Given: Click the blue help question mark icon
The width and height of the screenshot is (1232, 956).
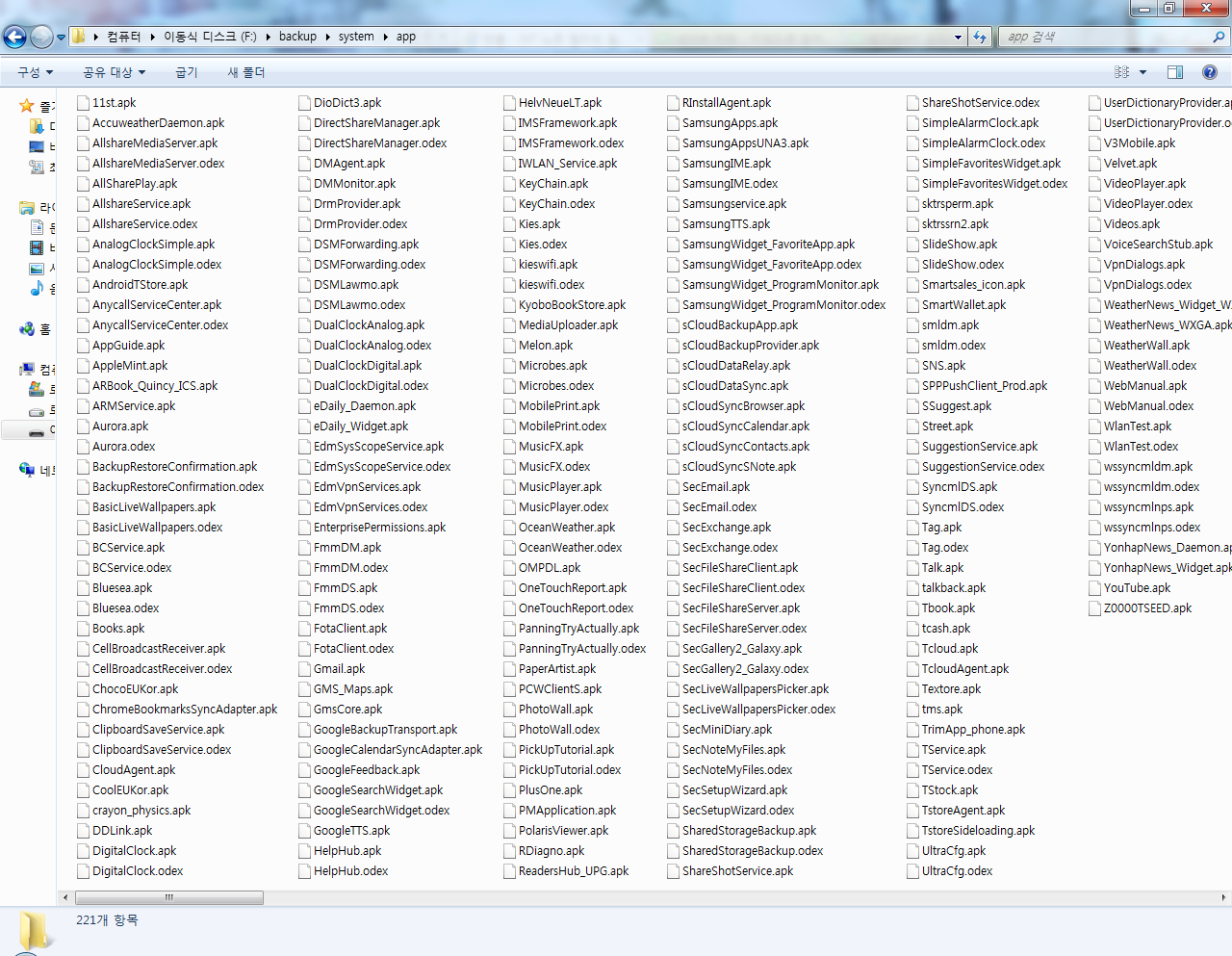Looking at the screenshot, I should point(1210,72).
